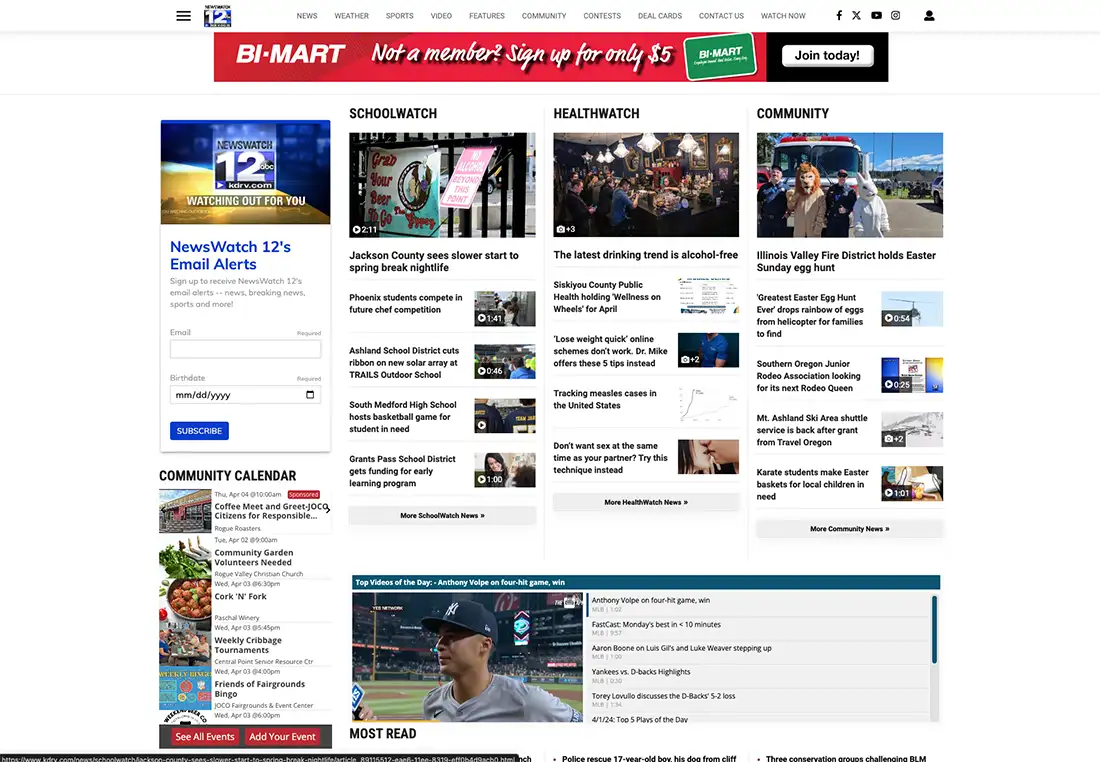The height and width of the screenshot is (762, 1100).
Task: Open the COMMUNITY menu item
Action: (544, 15)
